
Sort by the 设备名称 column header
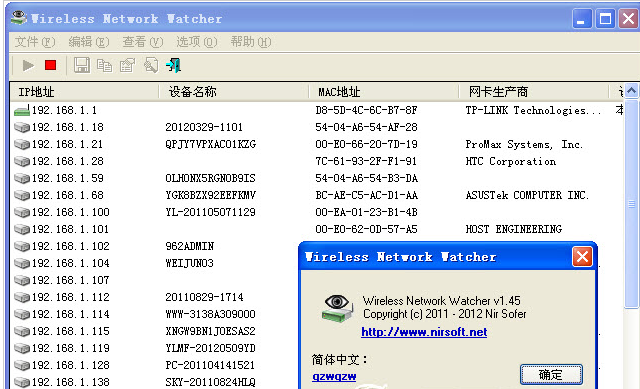pos(233,92)
